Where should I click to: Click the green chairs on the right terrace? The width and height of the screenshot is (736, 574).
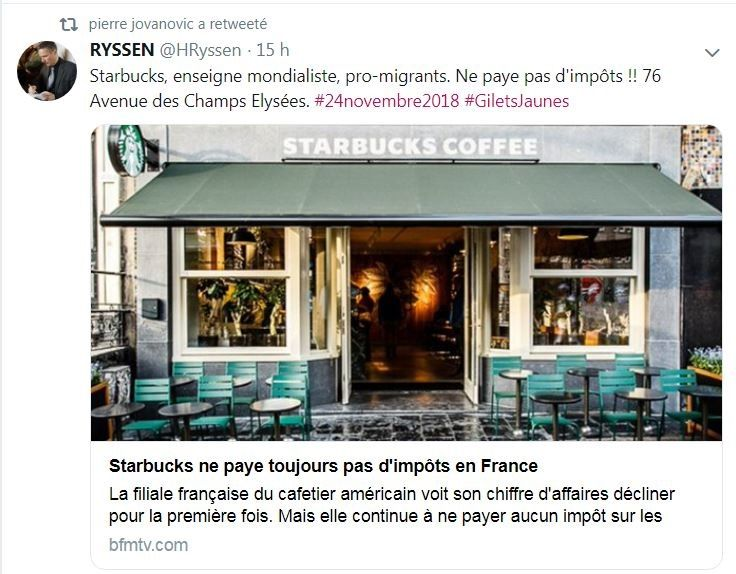point(606,394)
